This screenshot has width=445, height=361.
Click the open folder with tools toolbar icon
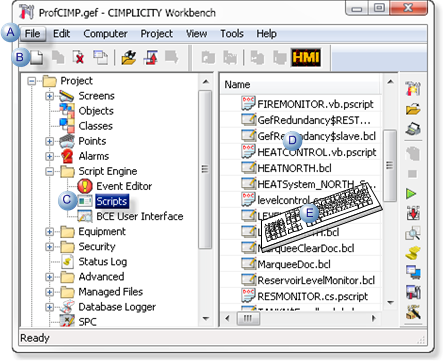pos(129,57)
